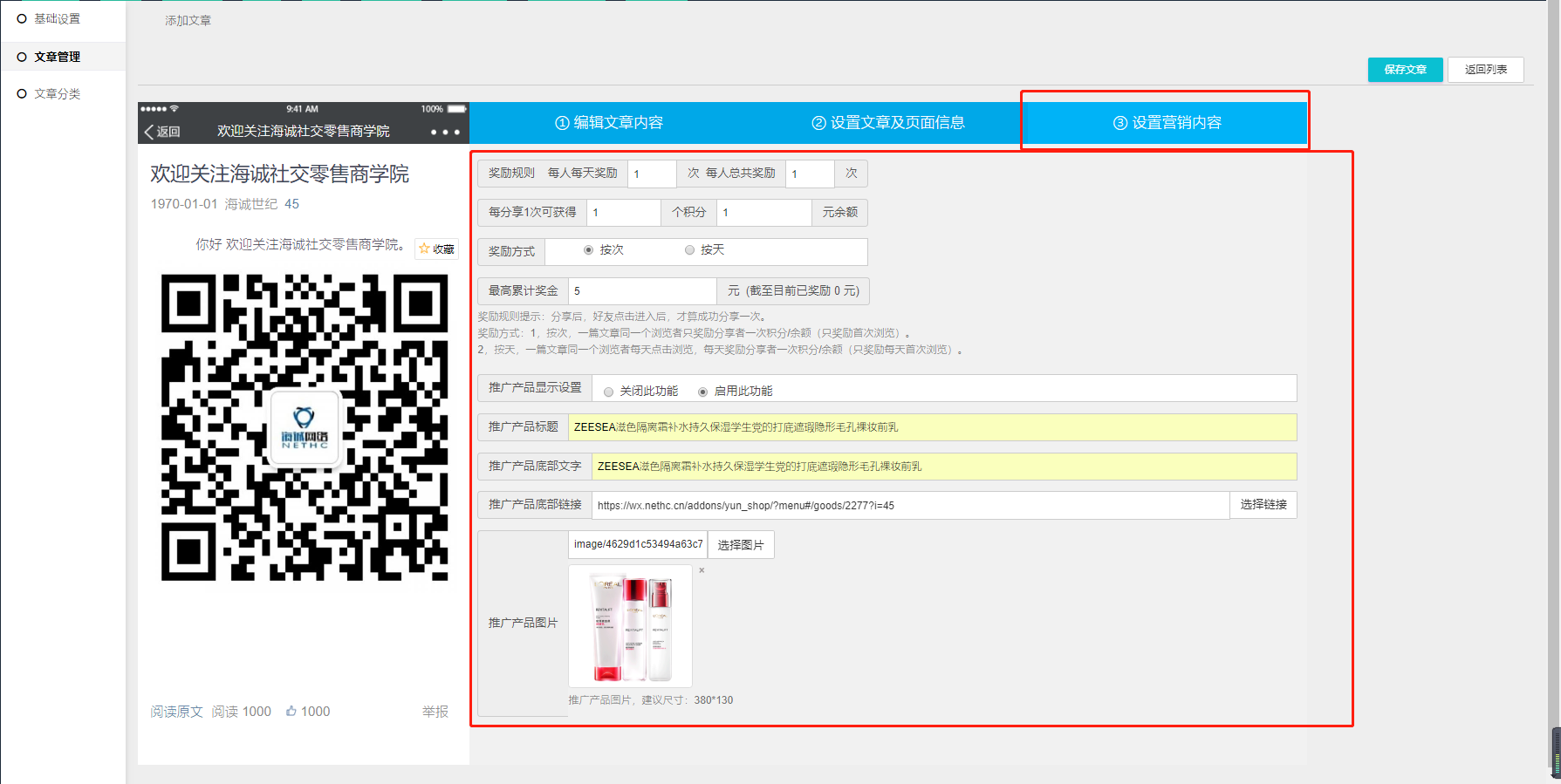Click the 推广产品底部文字 input field
Screen dimensions: 1561x784
coord(944,467)
